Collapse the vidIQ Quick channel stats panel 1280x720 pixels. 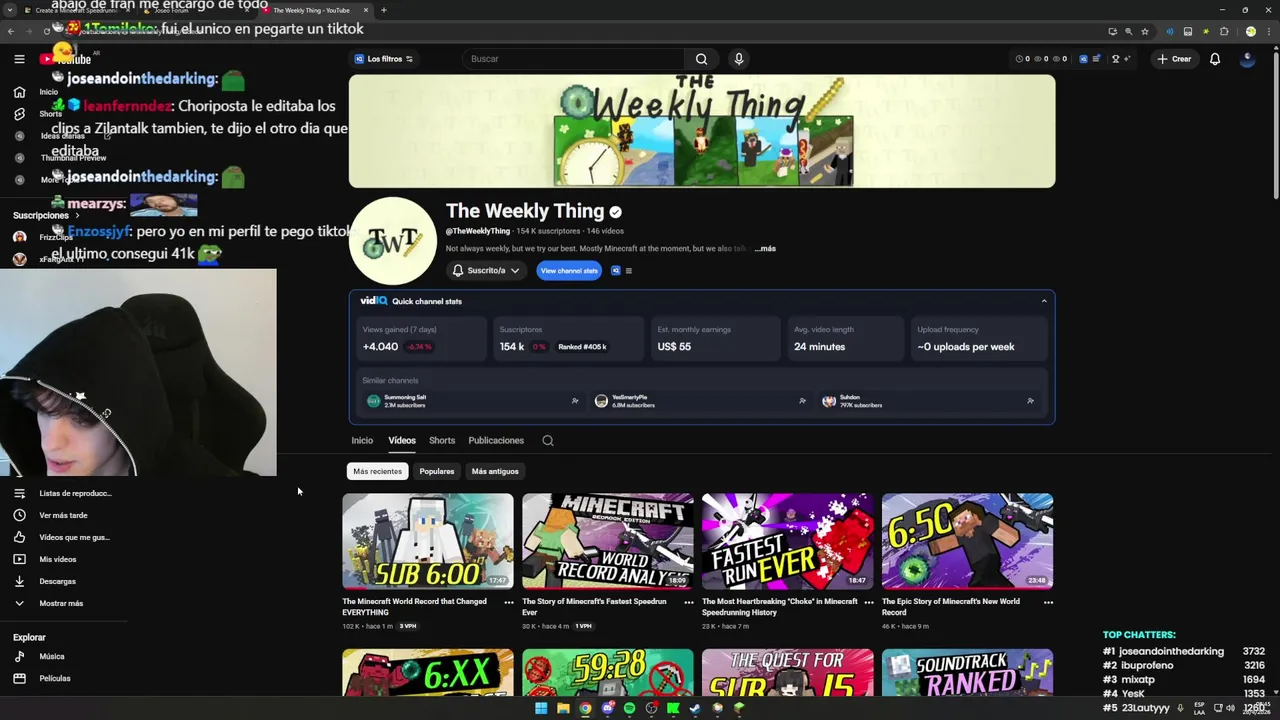click(x=1044, y=301)
